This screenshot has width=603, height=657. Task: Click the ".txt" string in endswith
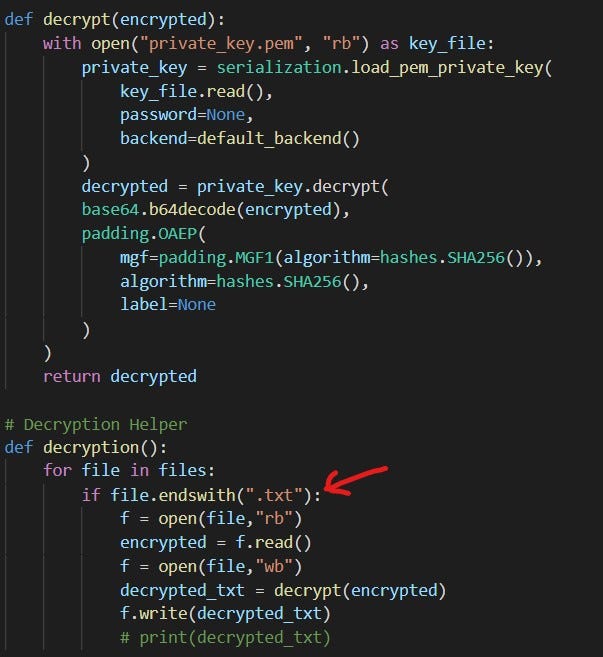pos(274,496)
